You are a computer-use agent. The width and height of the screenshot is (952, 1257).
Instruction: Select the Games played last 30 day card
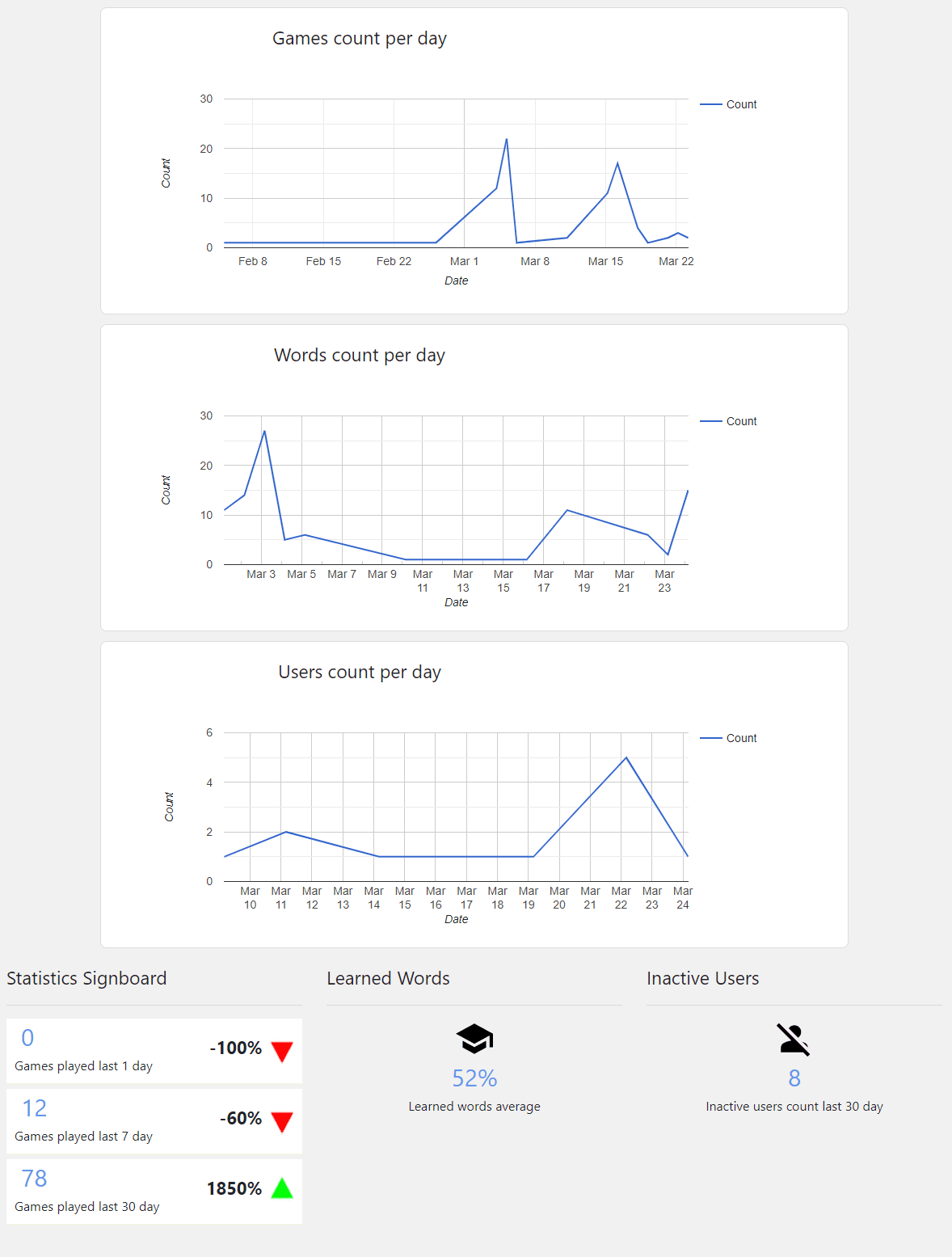pyautogui.click(x=154, y=1192)
